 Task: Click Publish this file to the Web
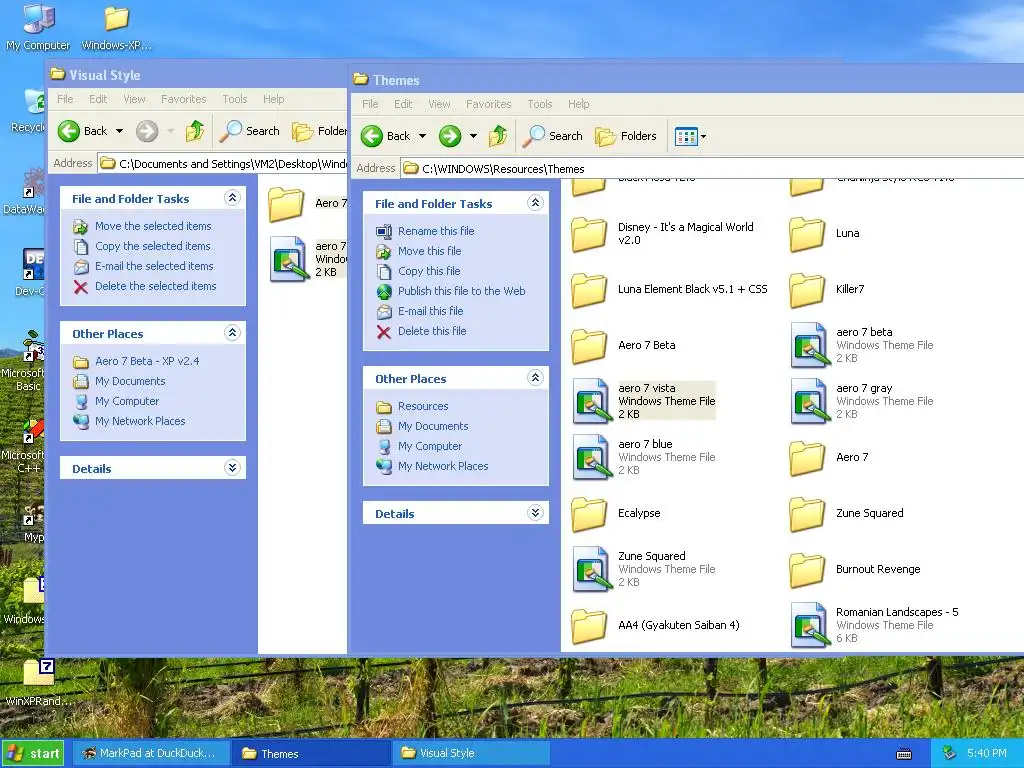tap(461, 291)
